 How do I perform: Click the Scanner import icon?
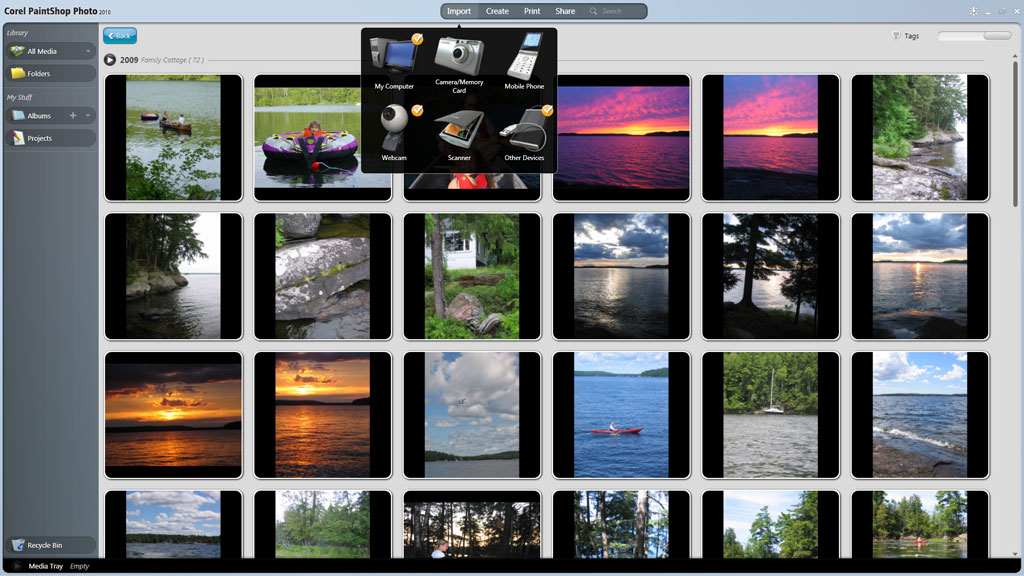tap(459, 130)
